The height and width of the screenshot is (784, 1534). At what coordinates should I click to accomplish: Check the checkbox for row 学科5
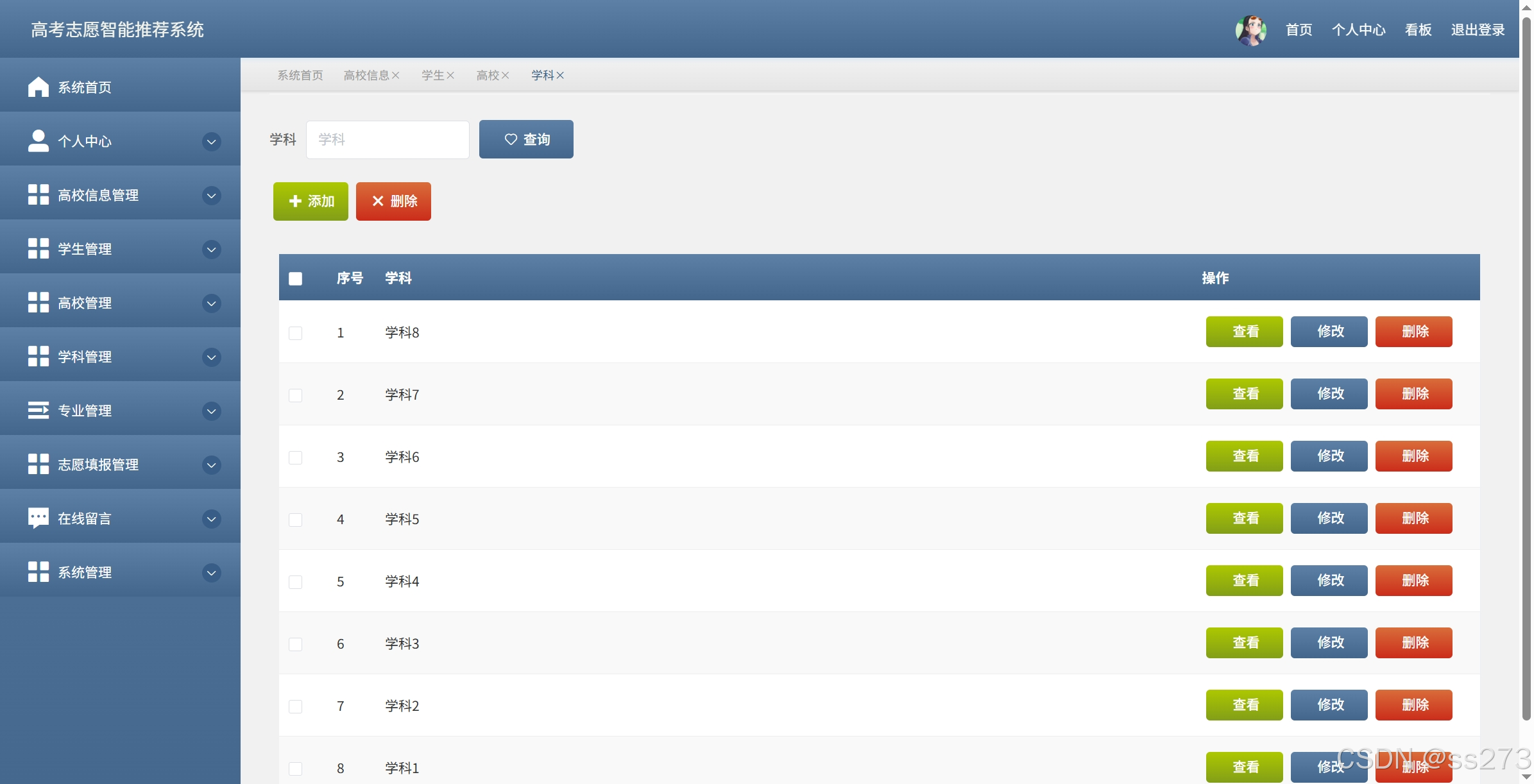295,520
